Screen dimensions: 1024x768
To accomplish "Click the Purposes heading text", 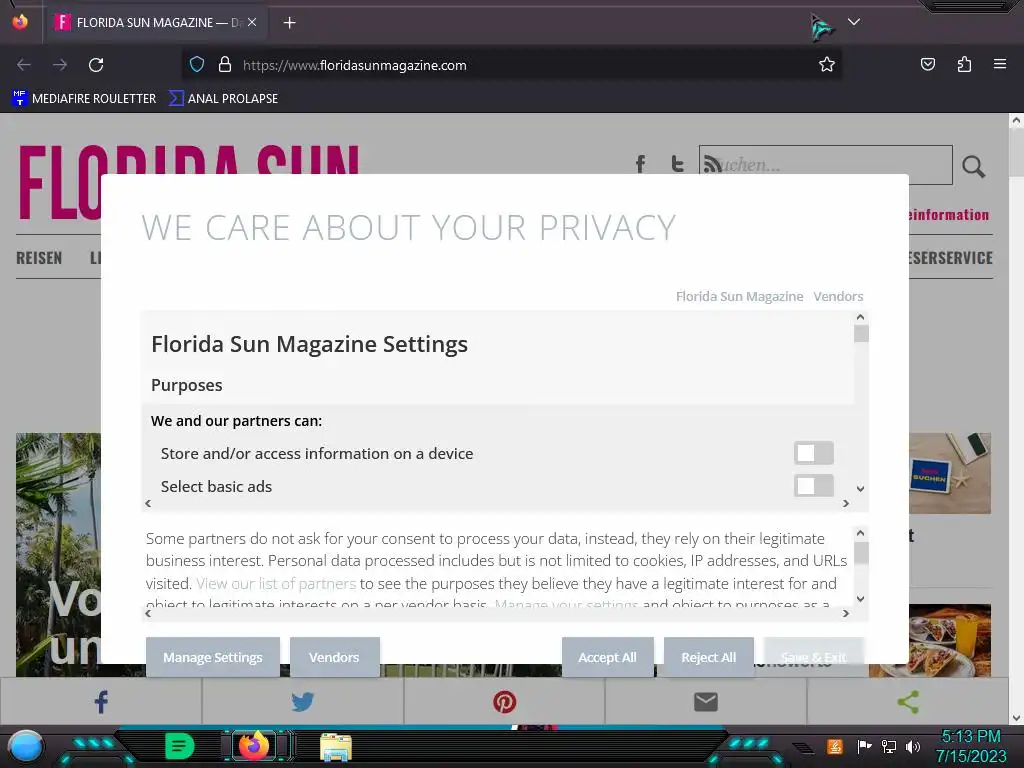I will pyautogui.click(x=187, y=385).
